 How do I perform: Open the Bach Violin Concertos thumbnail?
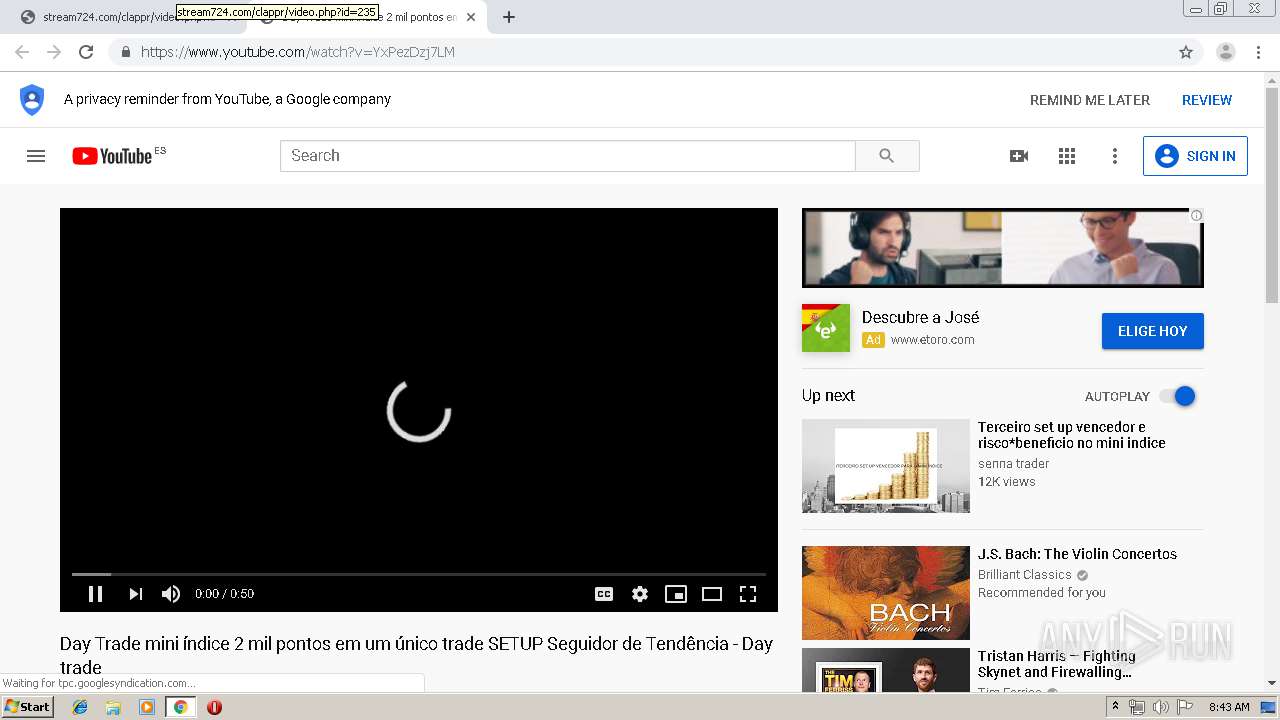click(886, 593)
